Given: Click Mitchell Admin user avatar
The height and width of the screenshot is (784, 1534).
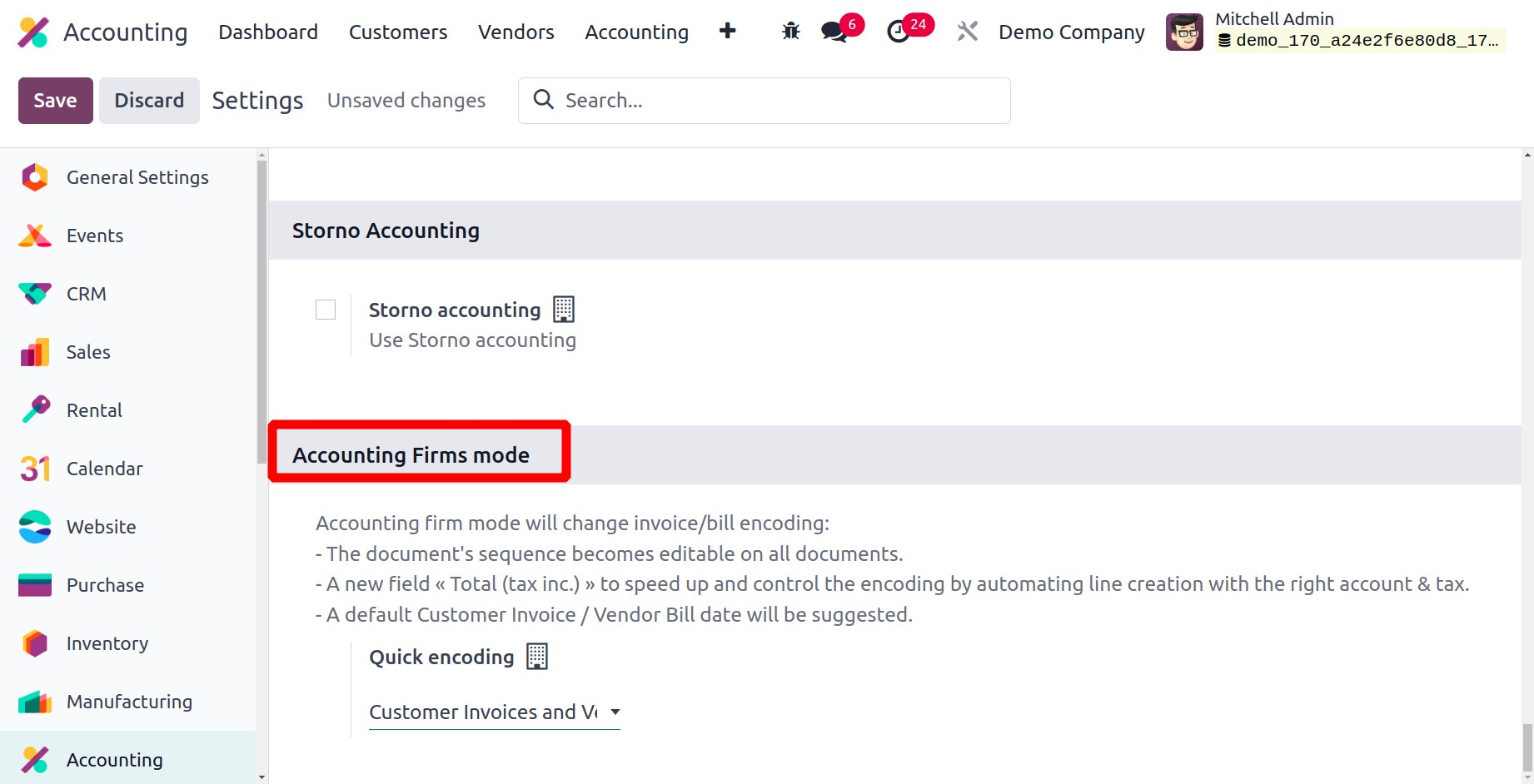Looking at the screenshot, I should tap(1183, 32).
